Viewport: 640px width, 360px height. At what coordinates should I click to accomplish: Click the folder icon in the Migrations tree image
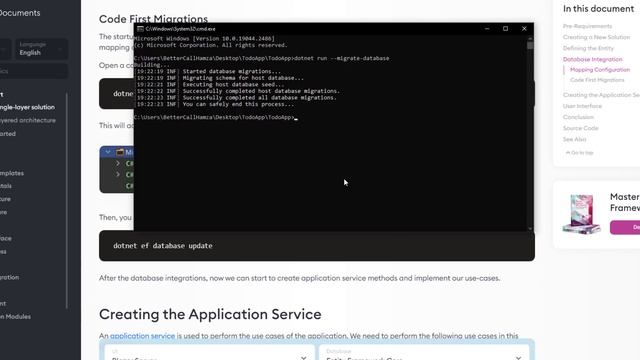(120, 152)
